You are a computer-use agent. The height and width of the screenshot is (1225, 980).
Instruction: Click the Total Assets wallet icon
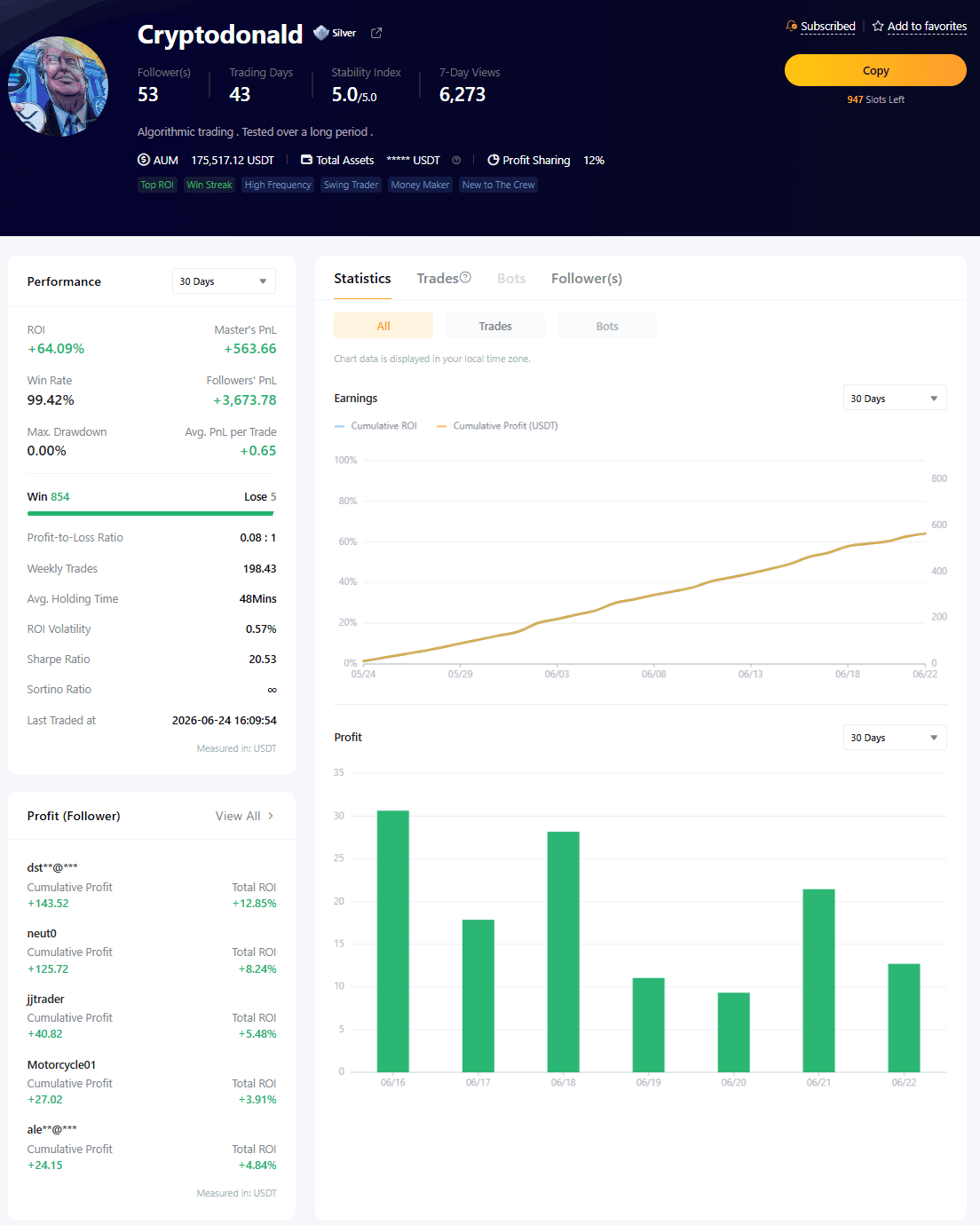[306, 160]
